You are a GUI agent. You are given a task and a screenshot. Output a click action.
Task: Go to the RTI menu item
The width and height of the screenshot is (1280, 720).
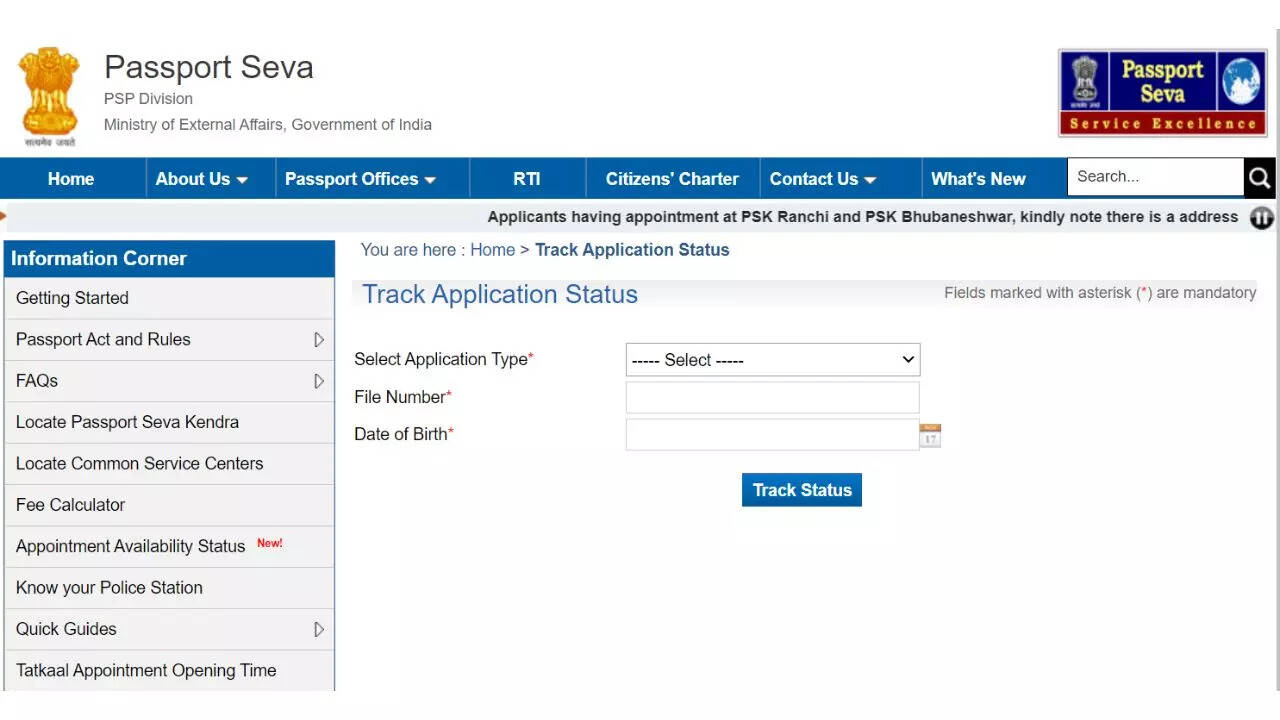527,179
